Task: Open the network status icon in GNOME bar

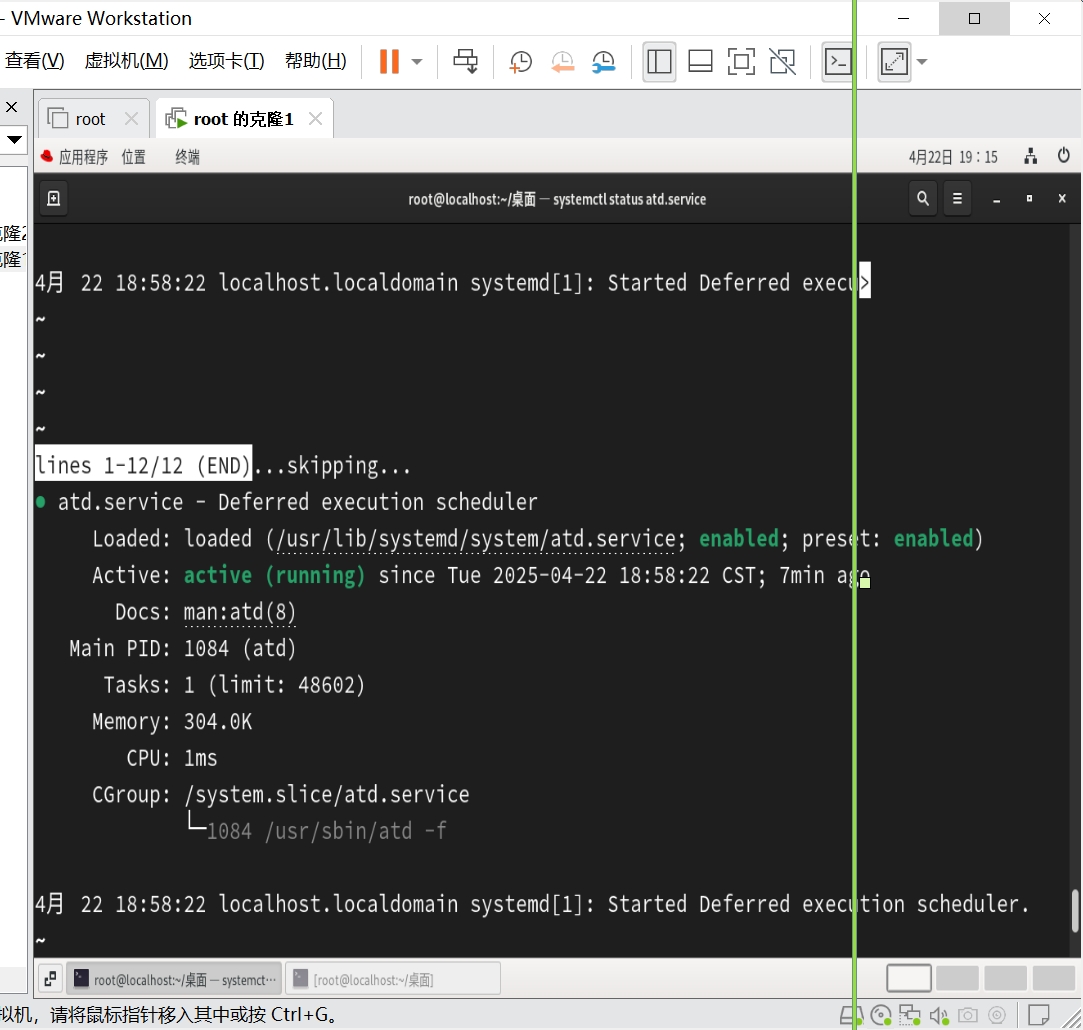Action: (1031, 156)
